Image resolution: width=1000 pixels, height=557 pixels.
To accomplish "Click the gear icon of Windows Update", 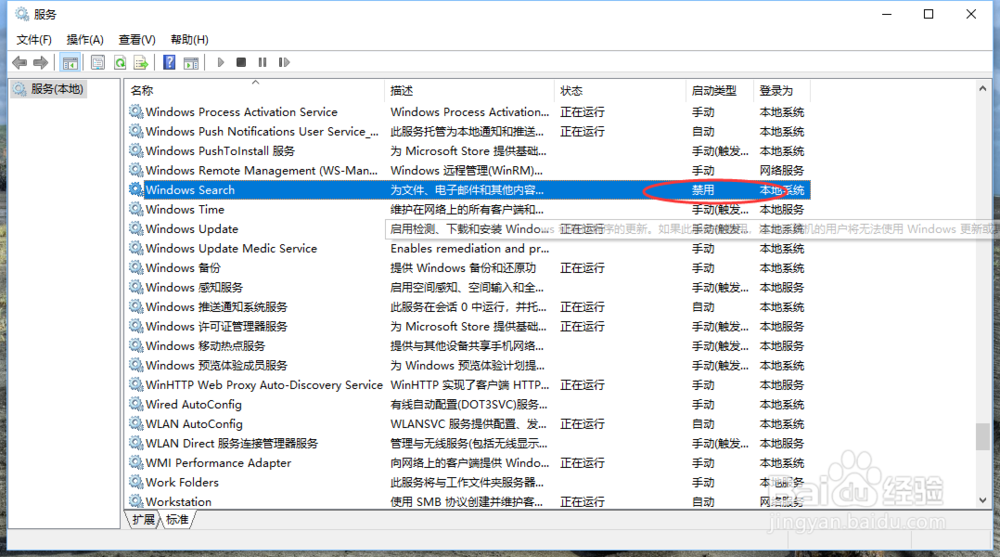I will (135, 228).
